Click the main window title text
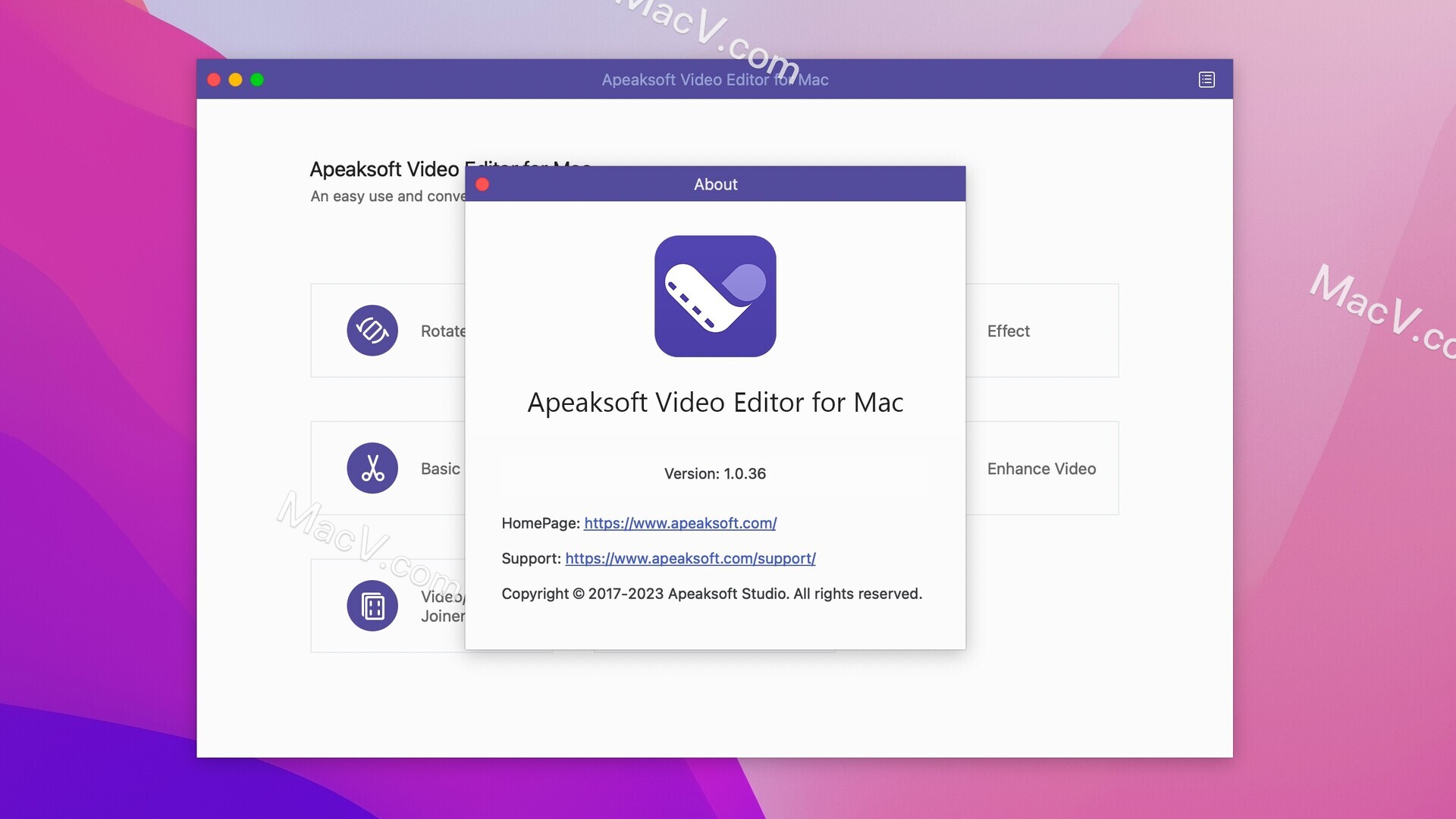Image resolution: width=1456 pixels, height=819 pixels. 715,80
